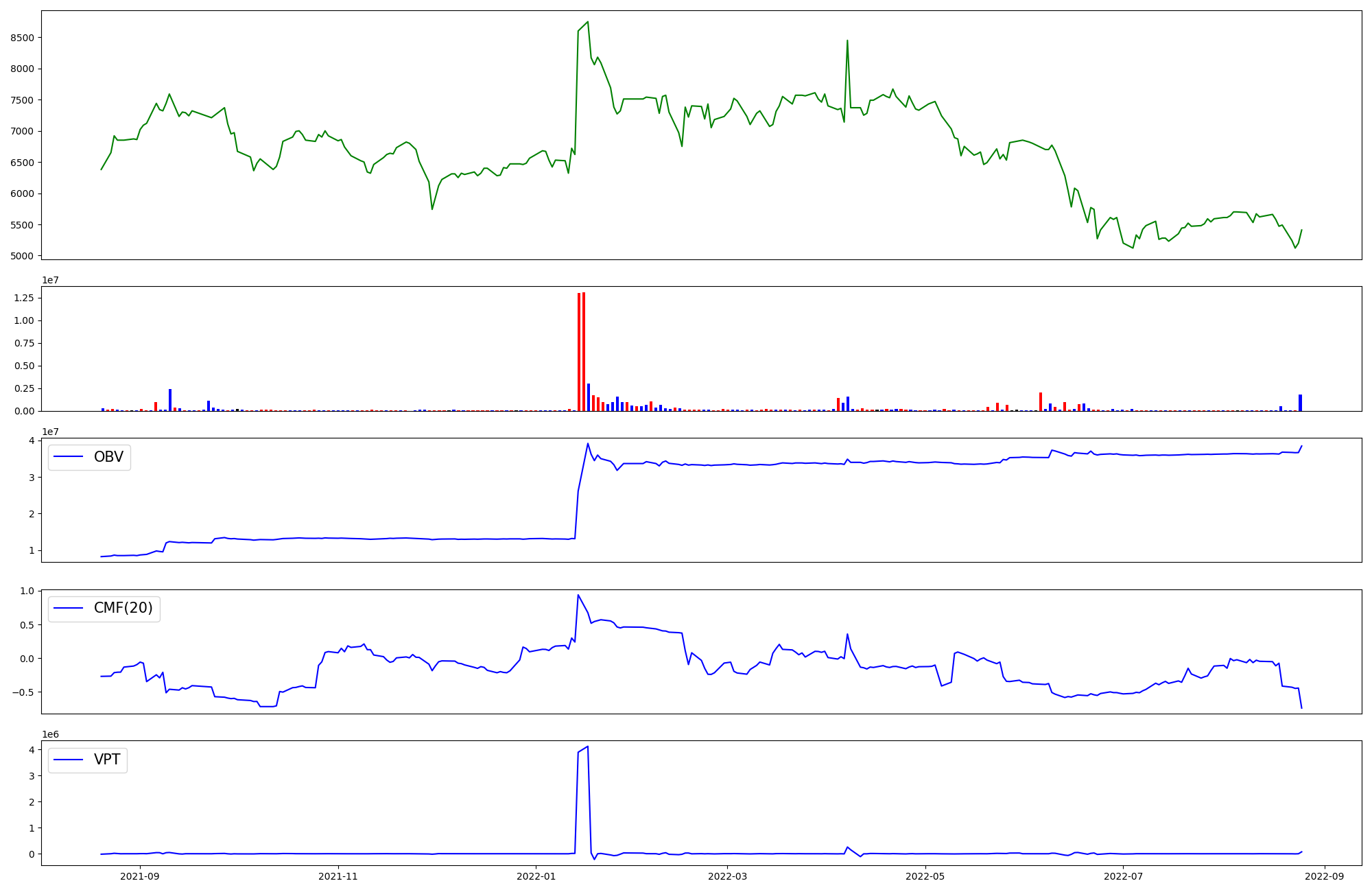
Task: Click the 8500 price axis label
Action: click(22, 38)
